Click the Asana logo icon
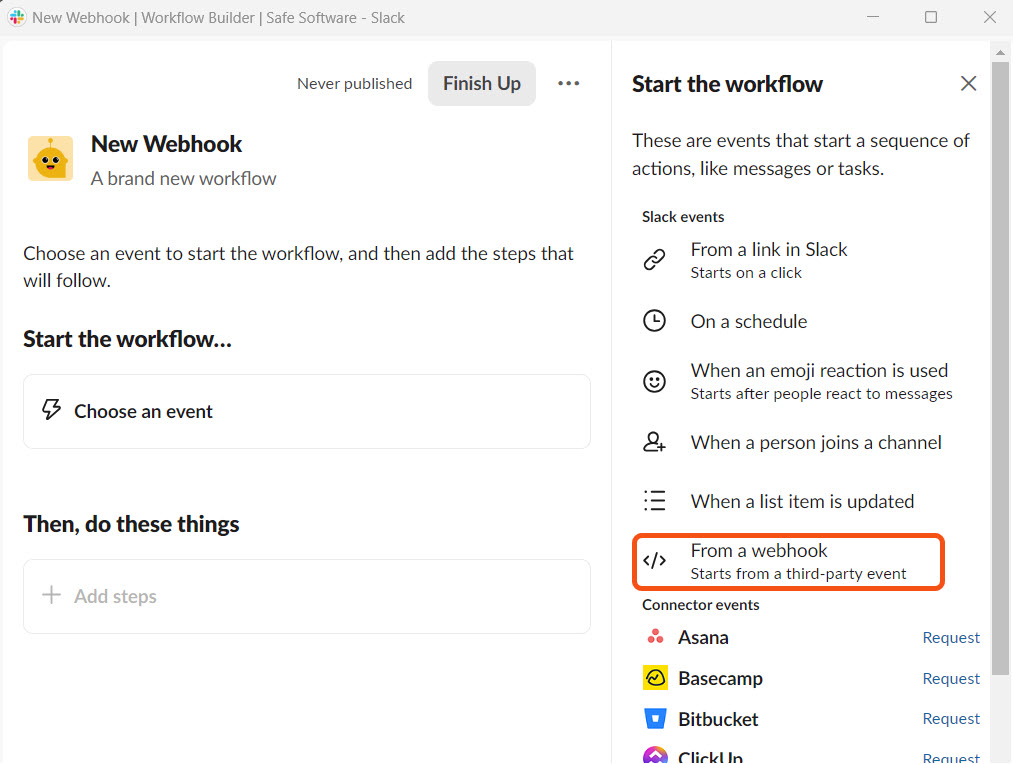 (x=655, y=637)
